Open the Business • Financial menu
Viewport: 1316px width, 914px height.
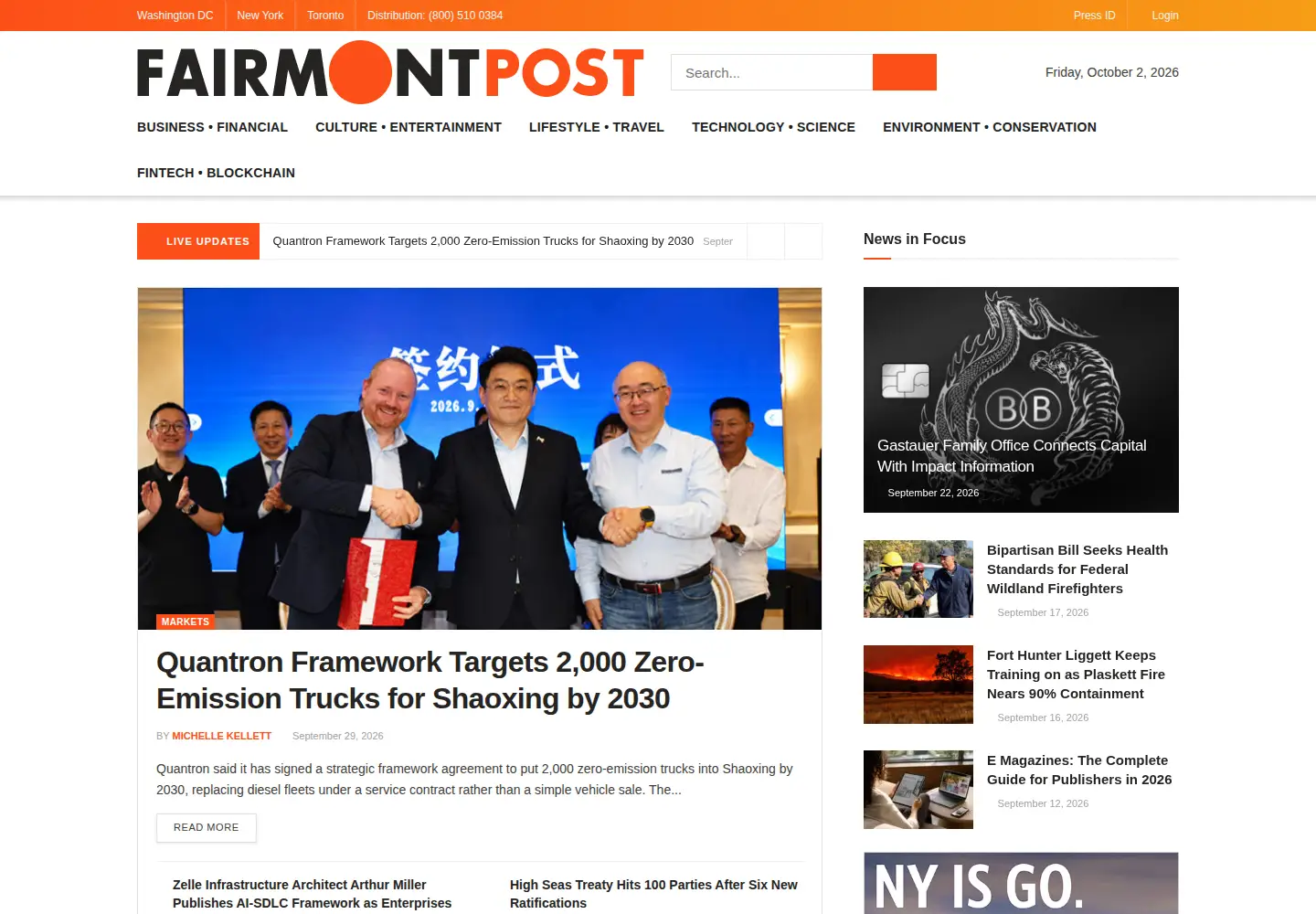coord(212,127)
